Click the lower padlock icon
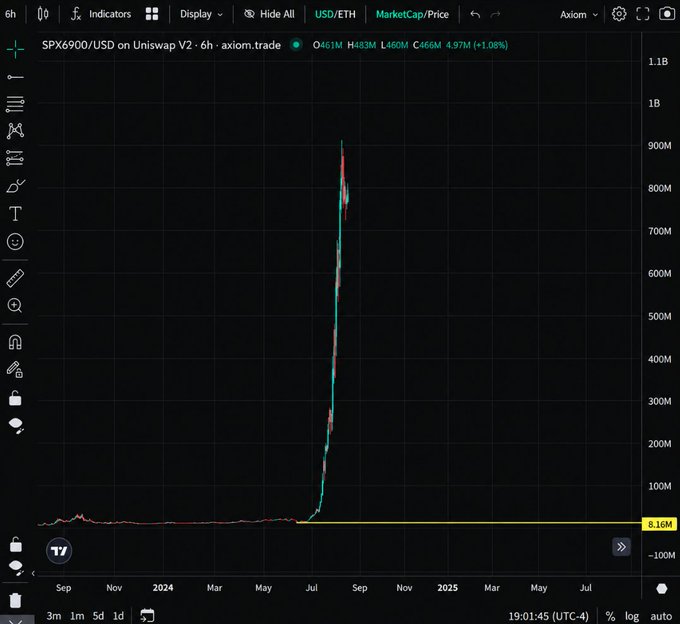Image resolution: width=680 pixels, height=624 pixels. tap(16, 544)
